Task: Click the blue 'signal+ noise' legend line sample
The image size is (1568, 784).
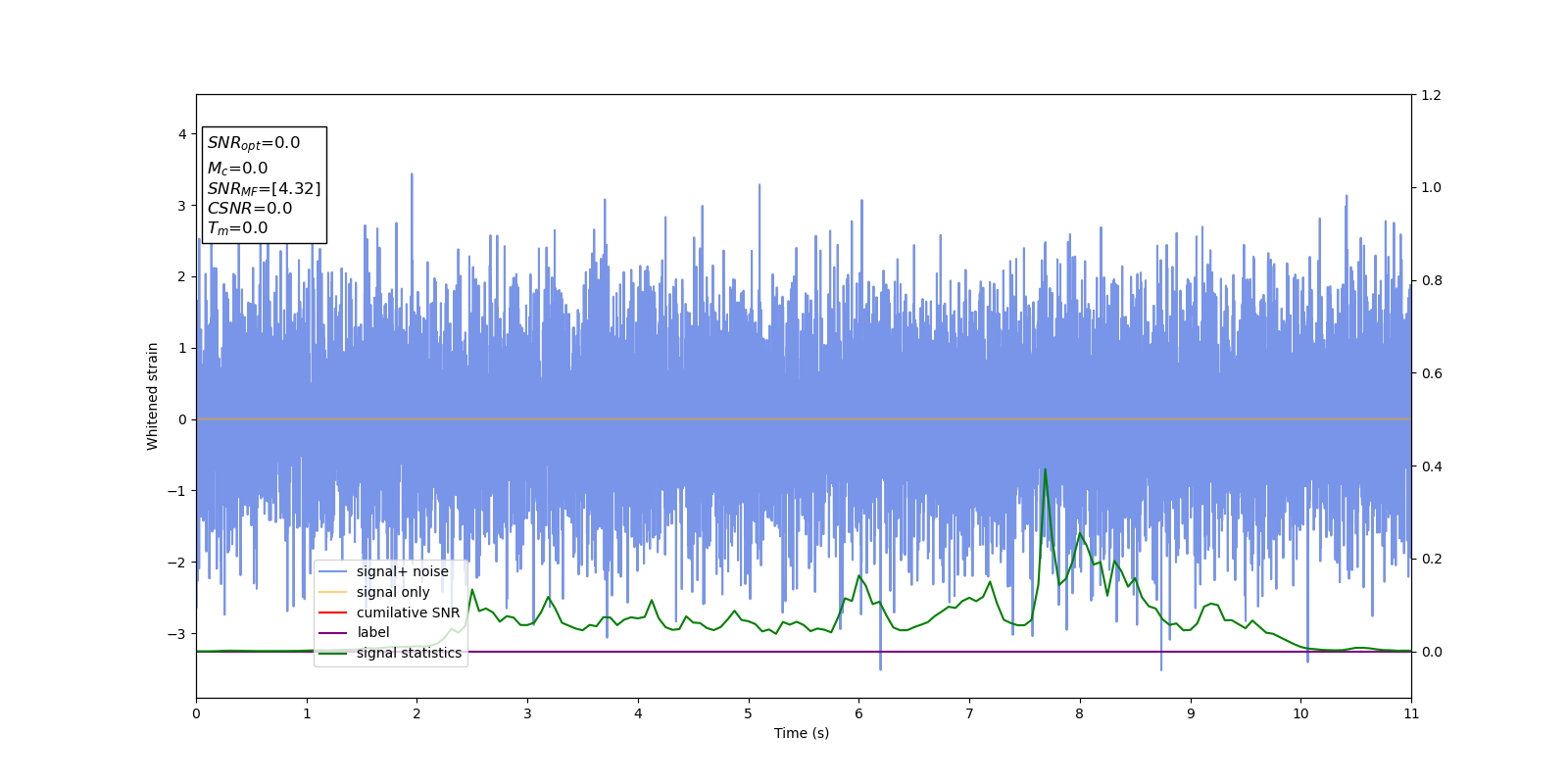Action: click(333, 572)
